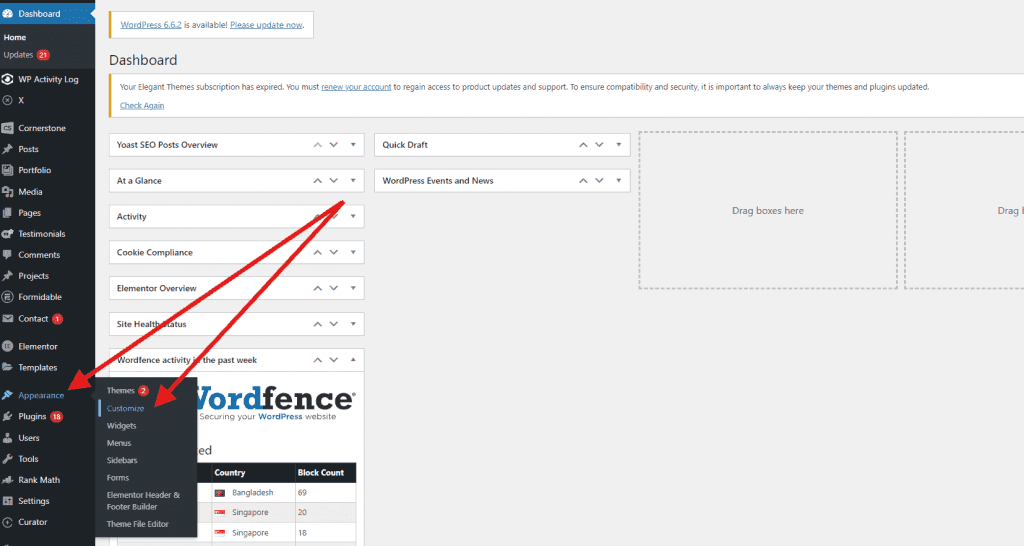
Task: Click the WordPress 6.6.2 link
Action: click(x=151, y=25)
